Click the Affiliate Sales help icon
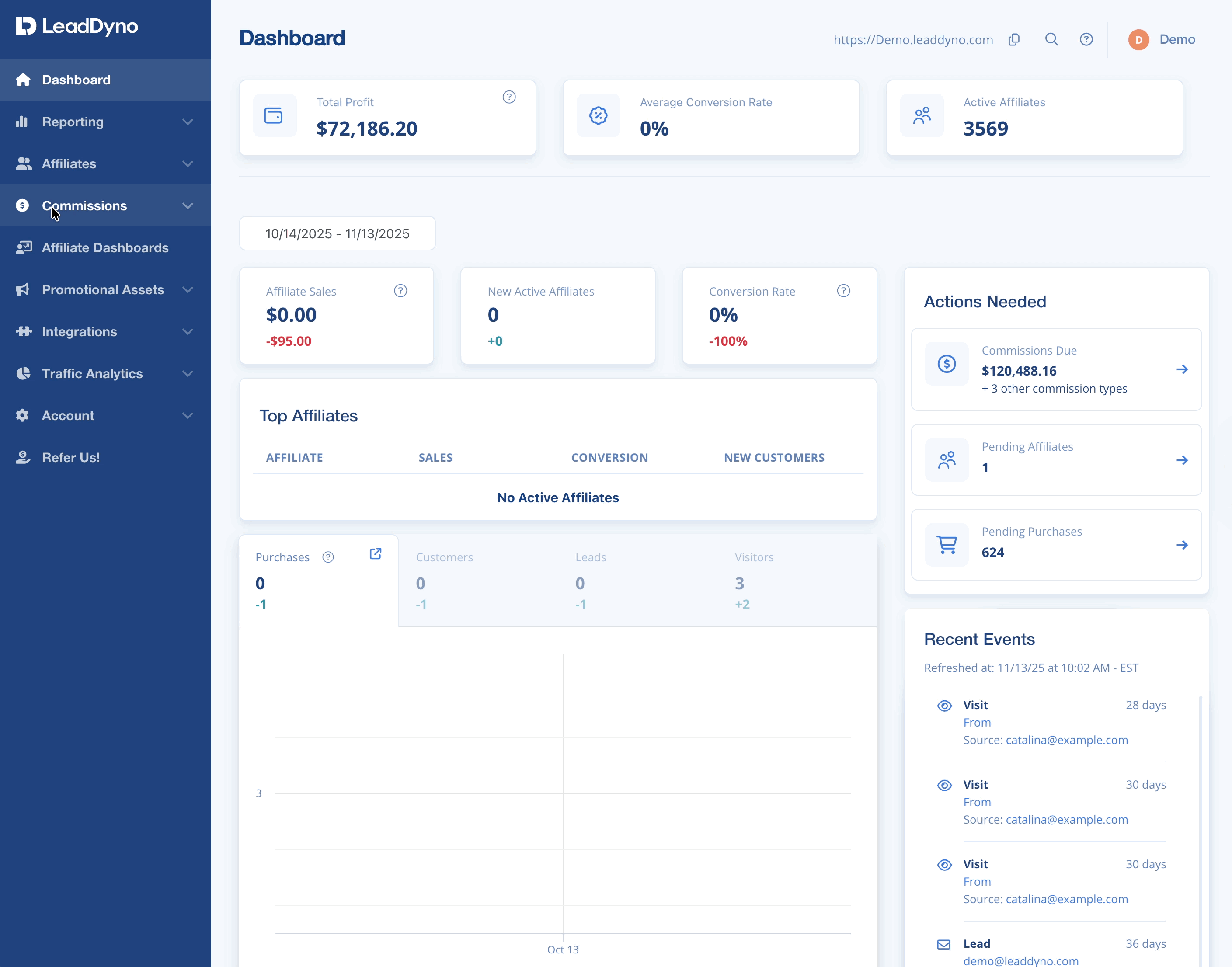This screenshot has height=967, width=1232. click(400, 290)
